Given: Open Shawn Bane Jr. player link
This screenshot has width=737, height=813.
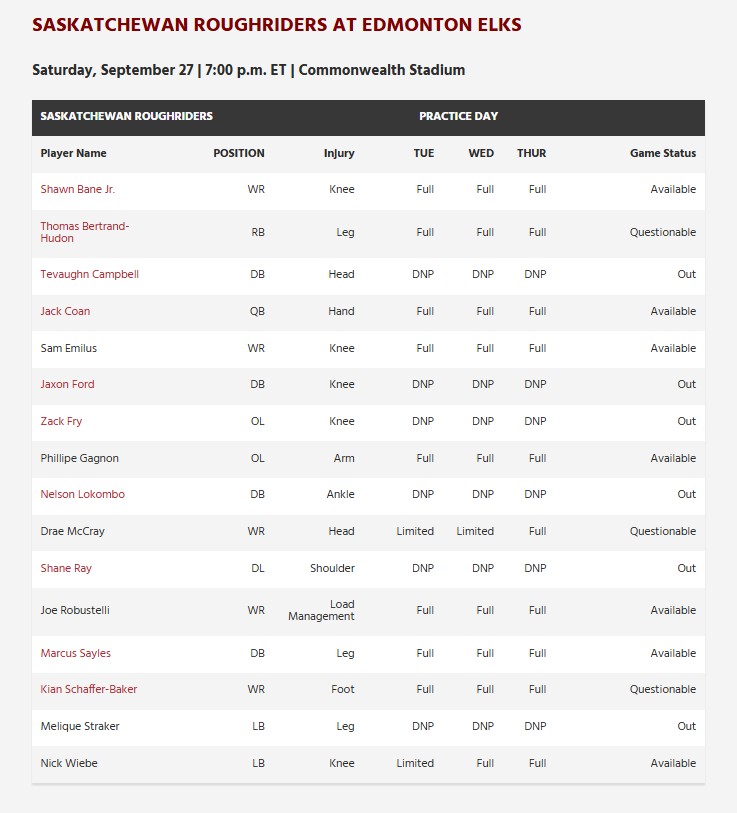Looking at the screenshot, I should point(77,189).
